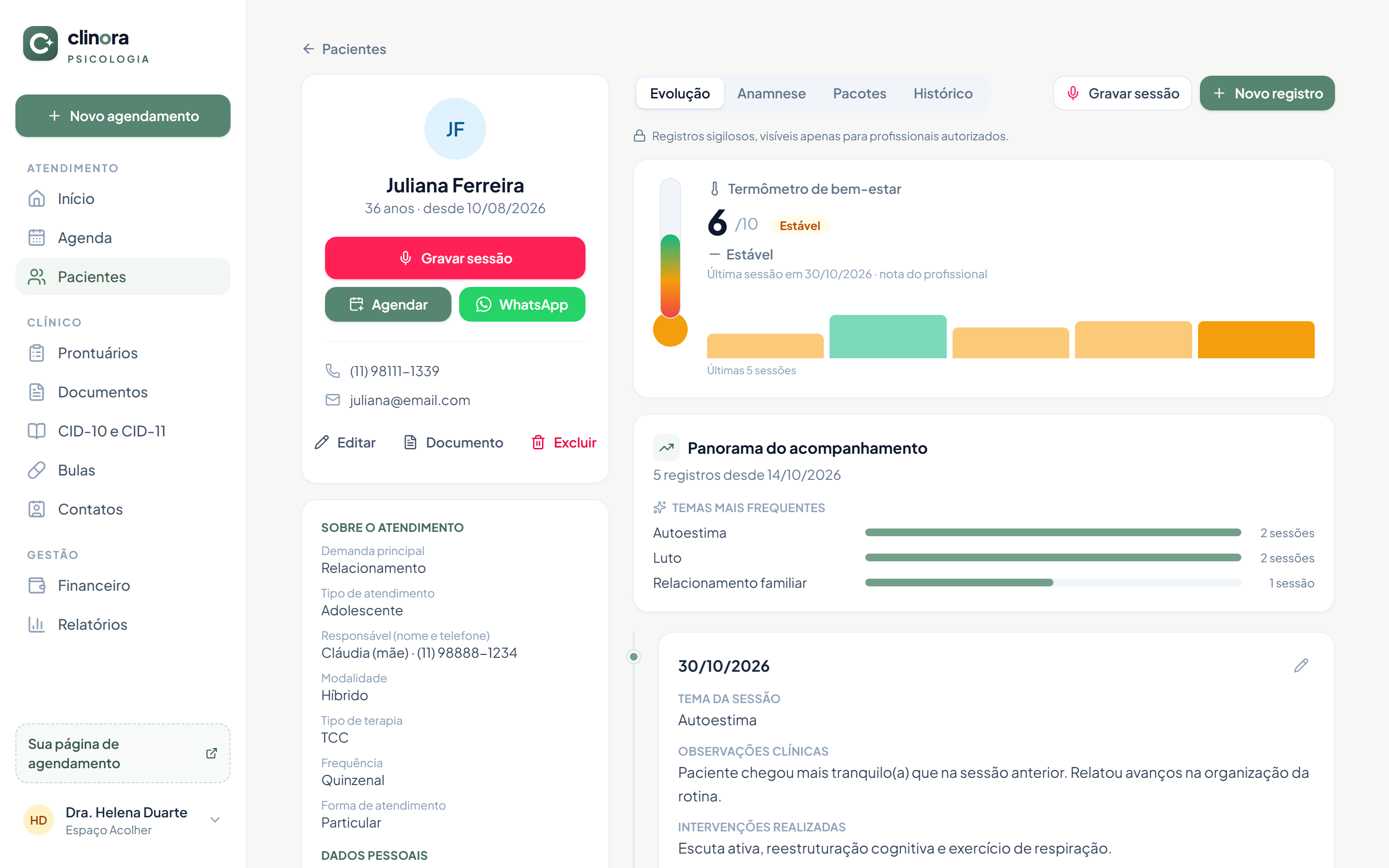Switch to the Histórico tab

coord(942,93)
